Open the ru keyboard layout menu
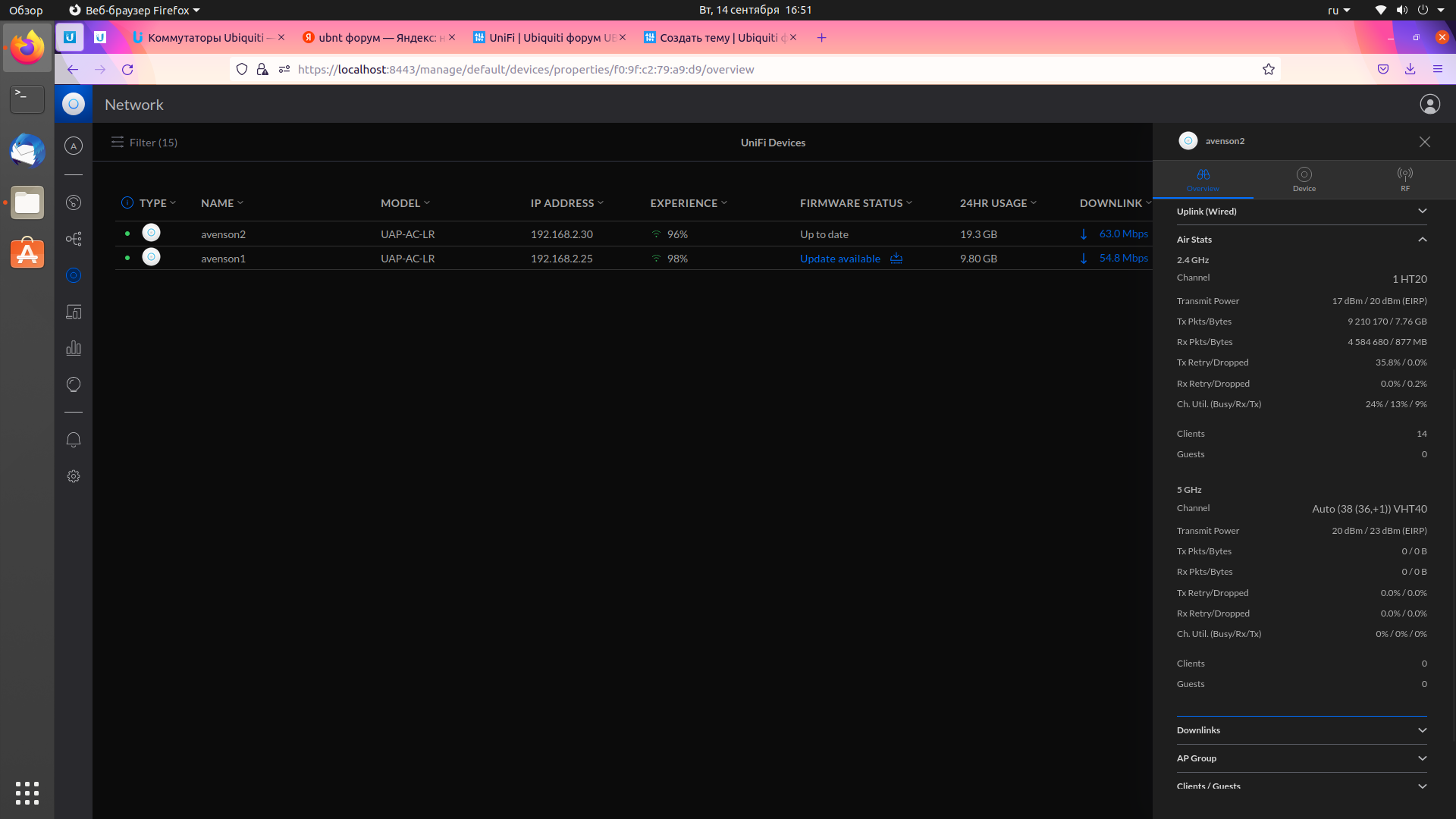This screenshot has width=1456, height=819. pyautogui.click(x=1339, y=10)
